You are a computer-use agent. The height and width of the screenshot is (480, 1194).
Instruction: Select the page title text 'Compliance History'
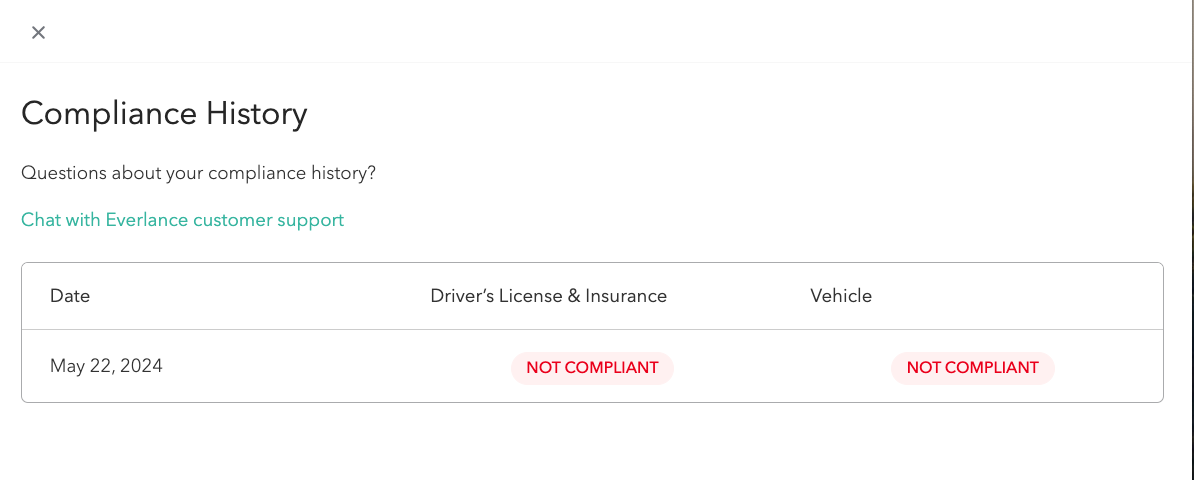point(164,114)
